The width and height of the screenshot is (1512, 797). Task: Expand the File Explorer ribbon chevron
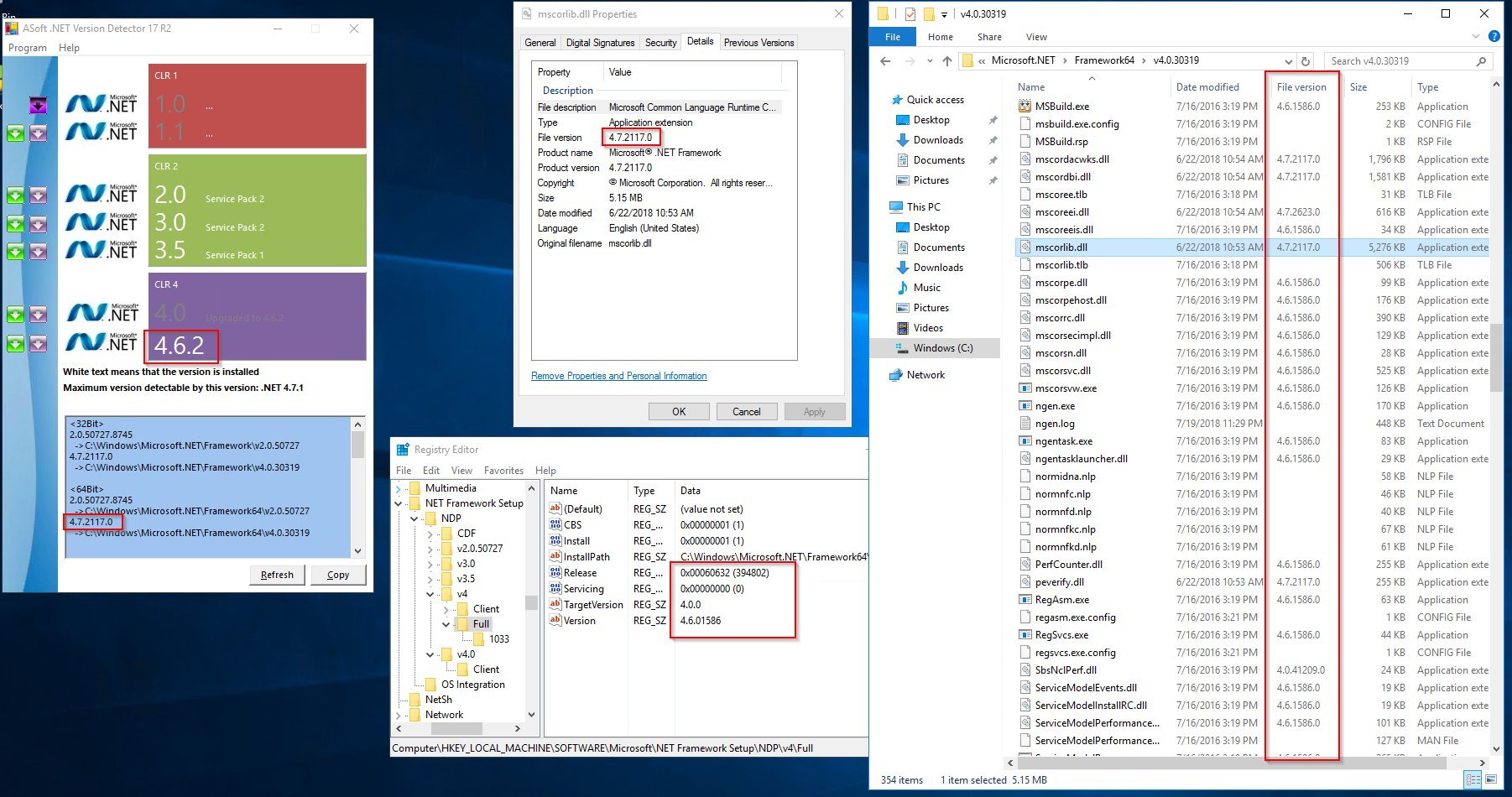coord(1476,37)
